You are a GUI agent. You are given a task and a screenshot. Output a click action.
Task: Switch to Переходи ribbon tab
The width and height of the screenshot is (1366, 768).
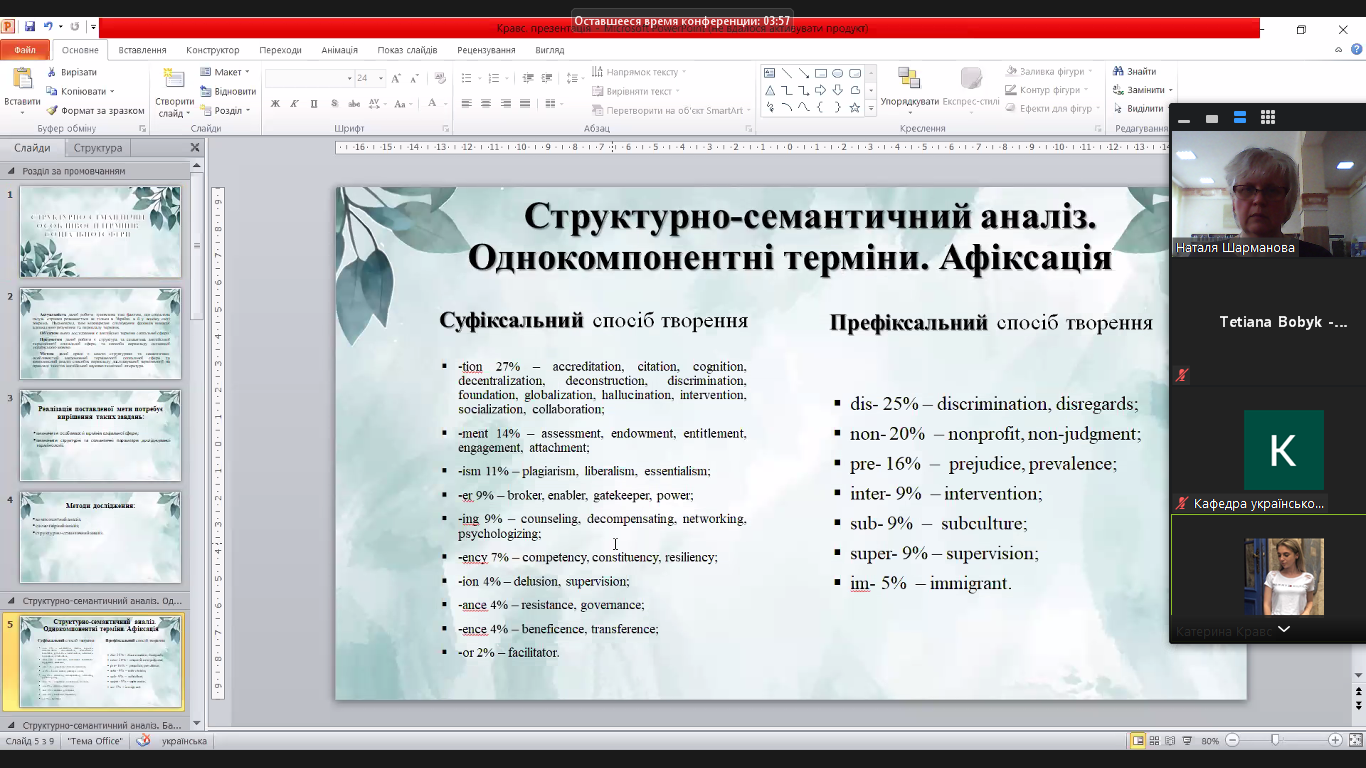click(280, 50)
